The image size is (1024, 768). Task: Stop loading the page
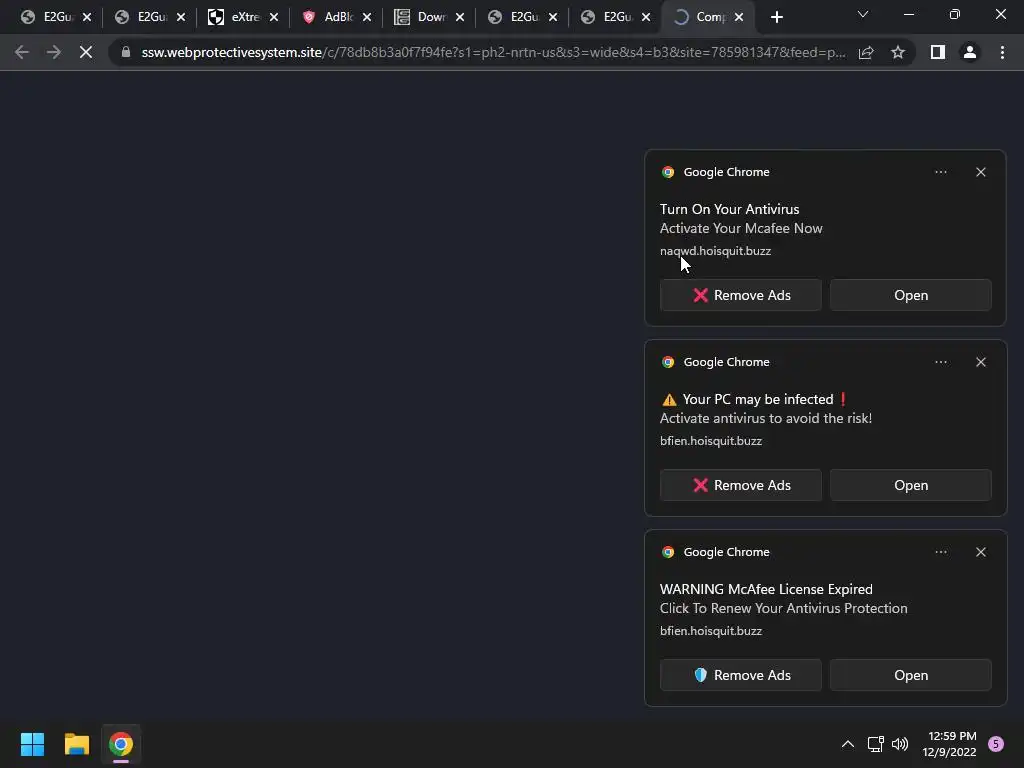coord(86,52)
